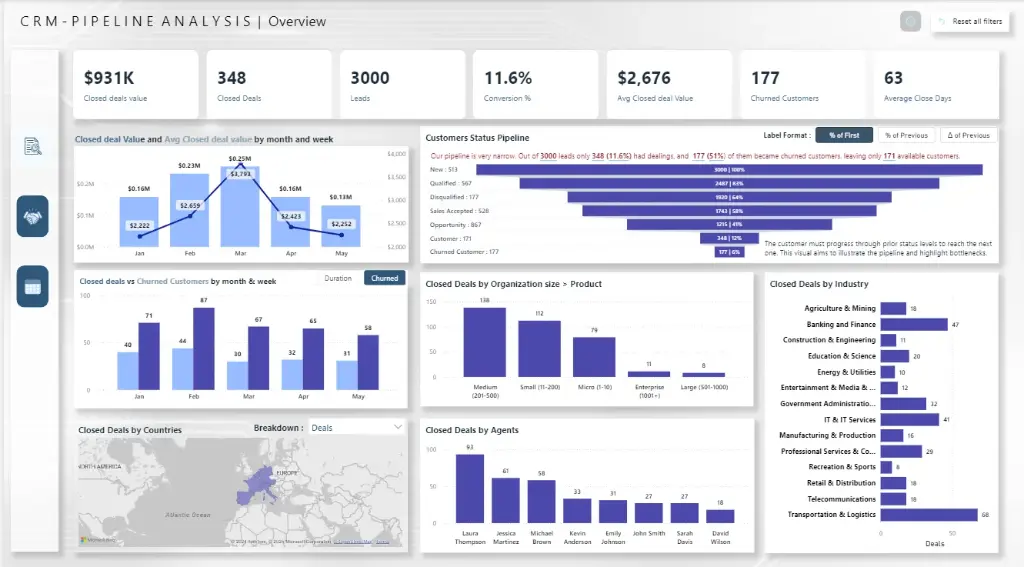Click the Large (501-1000) organization bar
The height and width of the screenshot is (567, 1024).
(x=703, y=375)
